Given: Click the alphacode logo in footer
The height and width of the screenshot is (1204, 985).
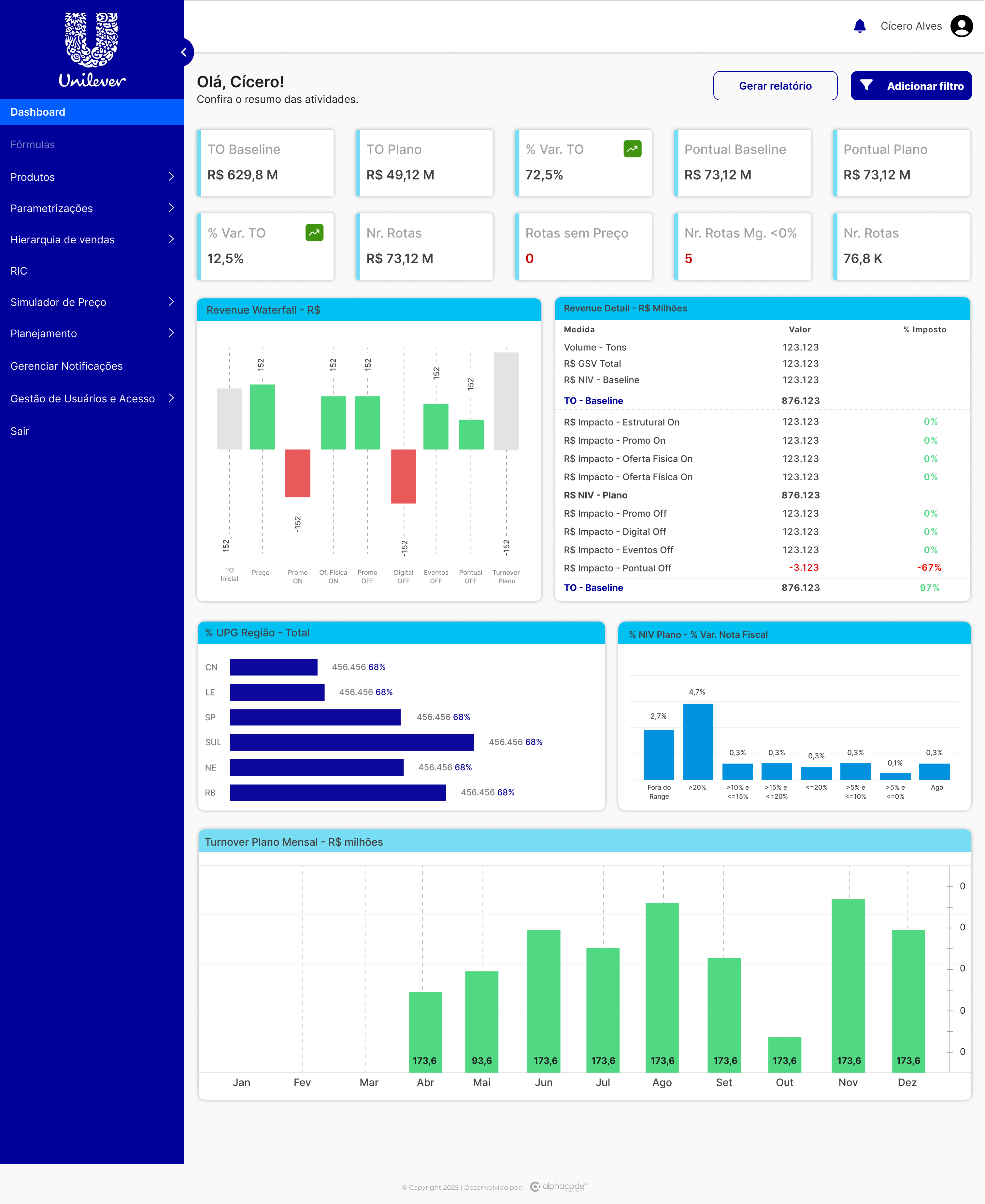Looking at the screenshot, I should (558, 1186).
